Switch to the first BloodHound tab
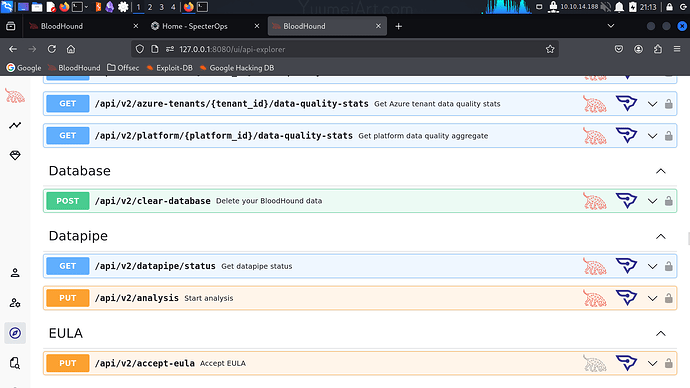 pos(84,26)
